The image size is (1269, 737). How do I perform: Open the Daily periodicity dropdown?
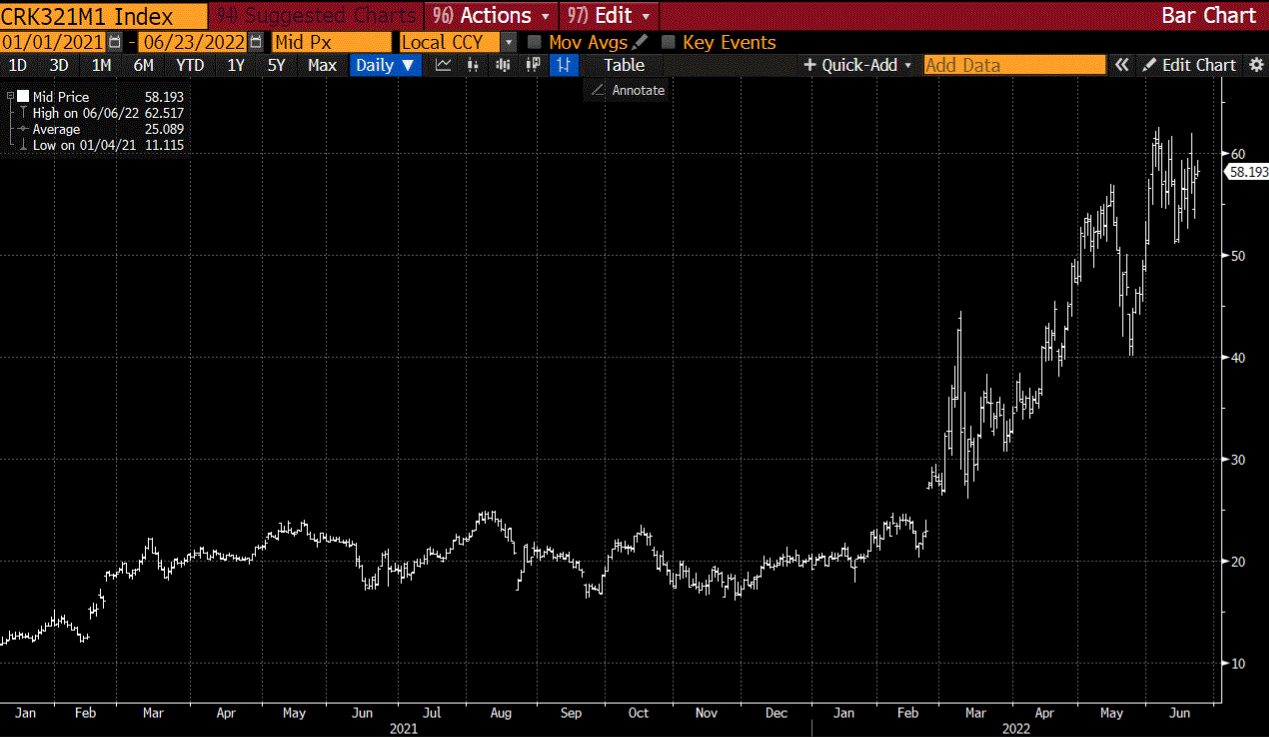[385, 65]
